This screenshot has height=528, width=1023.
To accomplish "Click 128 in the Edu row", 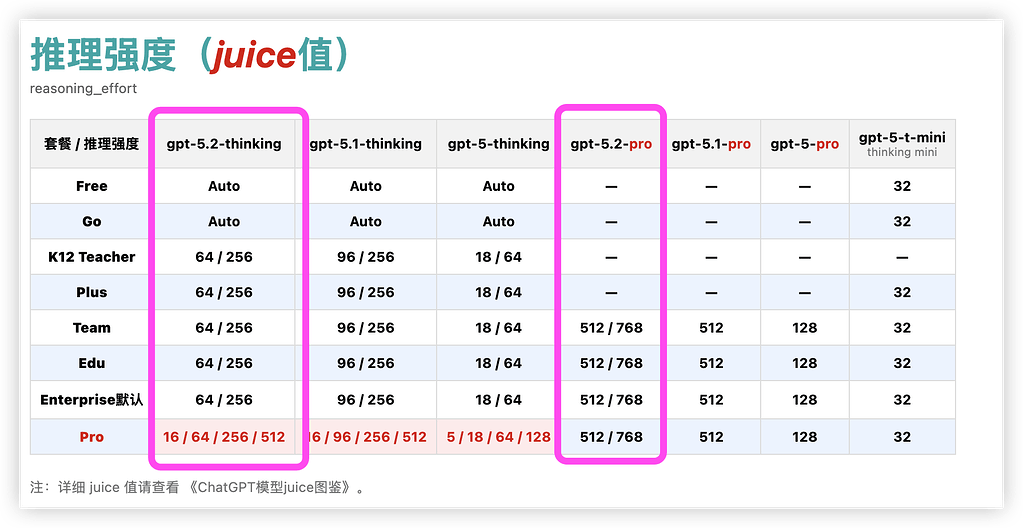I will click(804, 363).
